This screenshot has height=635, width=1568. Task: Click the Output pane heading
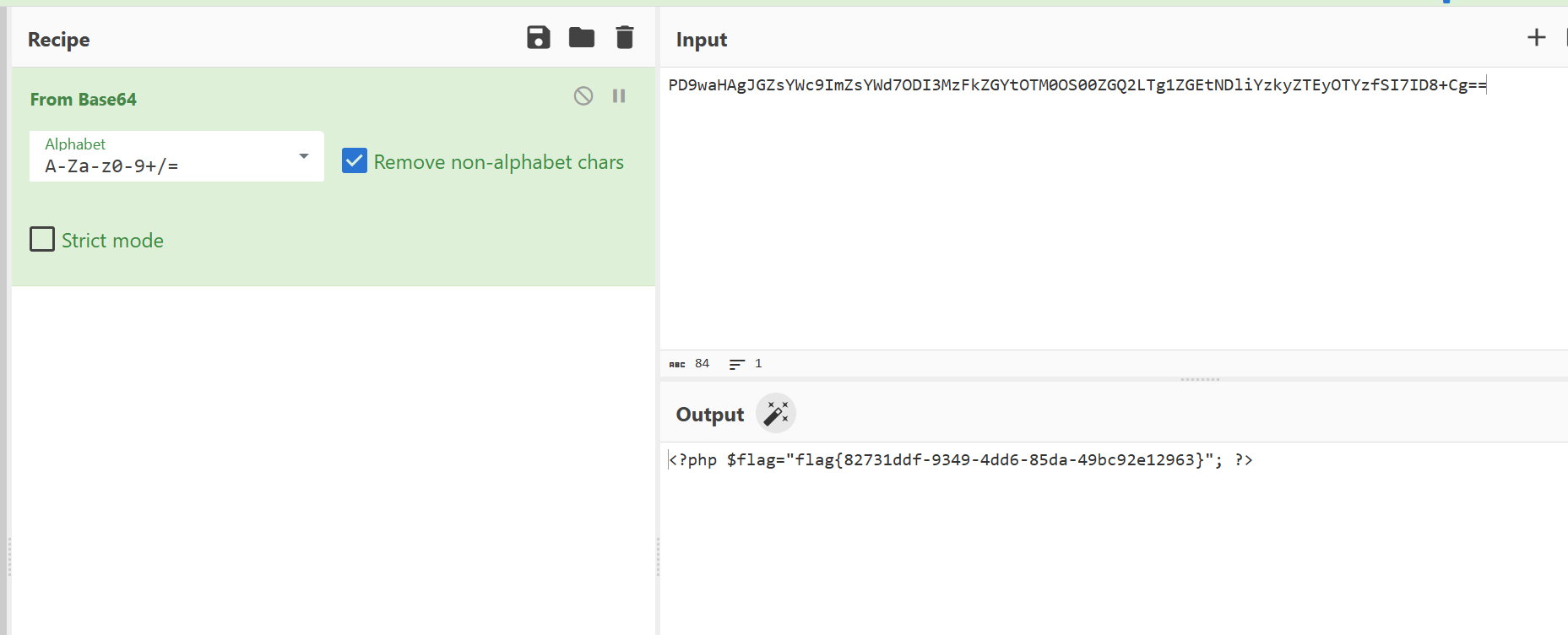point(709,415)
